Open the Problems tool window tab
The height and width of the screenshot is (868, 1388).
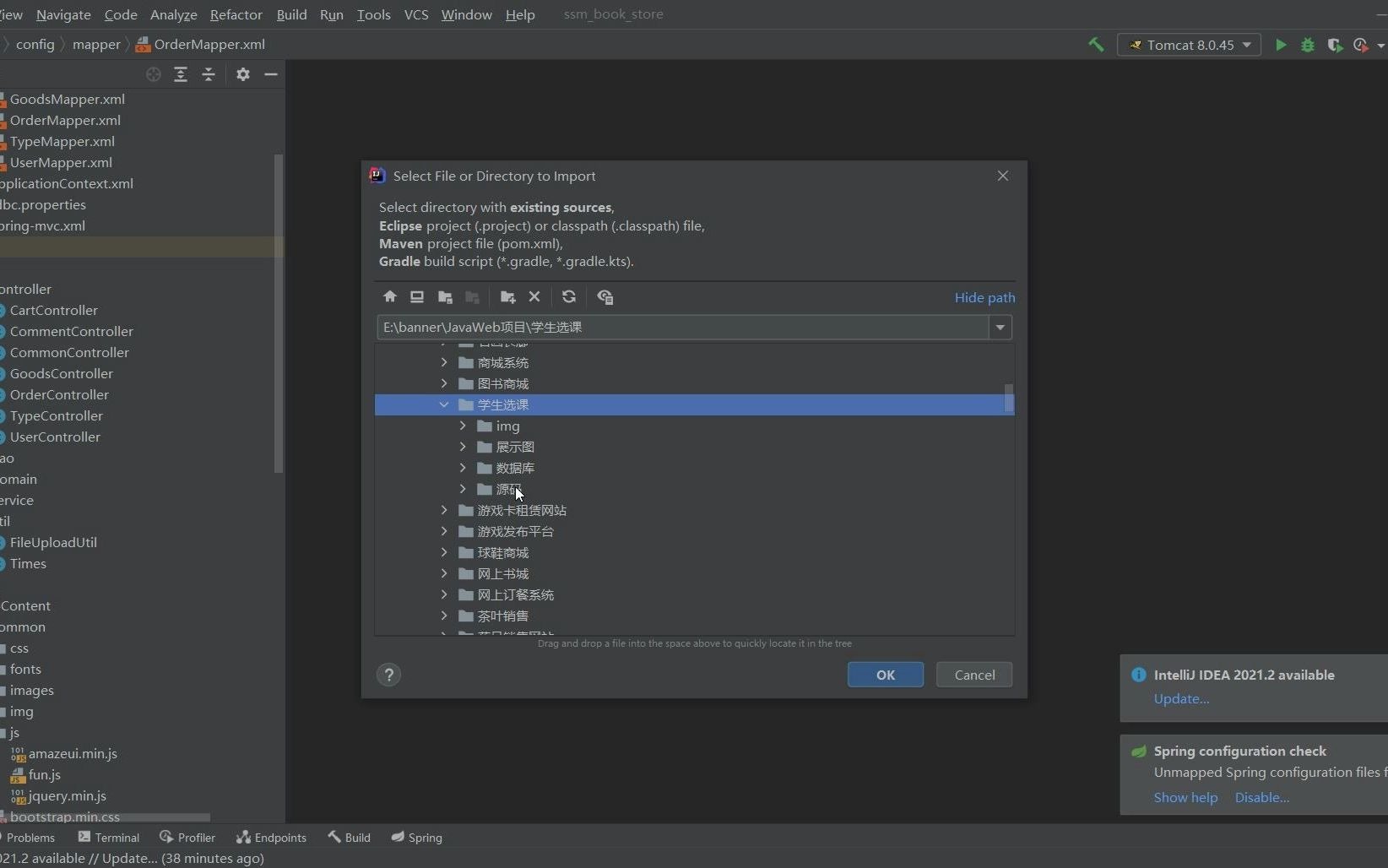click(x=30, y=837)
